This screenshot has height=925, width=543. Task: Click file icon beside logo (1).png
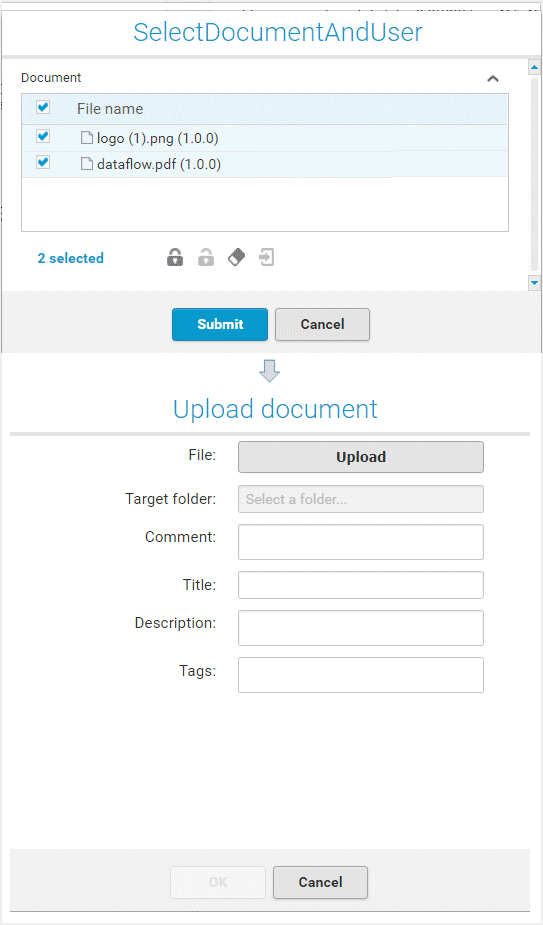point(87,138)
